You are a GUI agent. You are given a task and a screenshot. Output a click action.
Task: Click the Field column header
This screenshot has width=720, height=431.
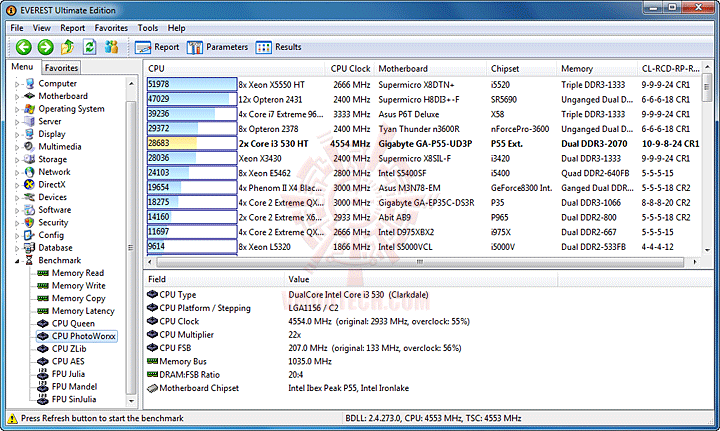coord(214,279)
